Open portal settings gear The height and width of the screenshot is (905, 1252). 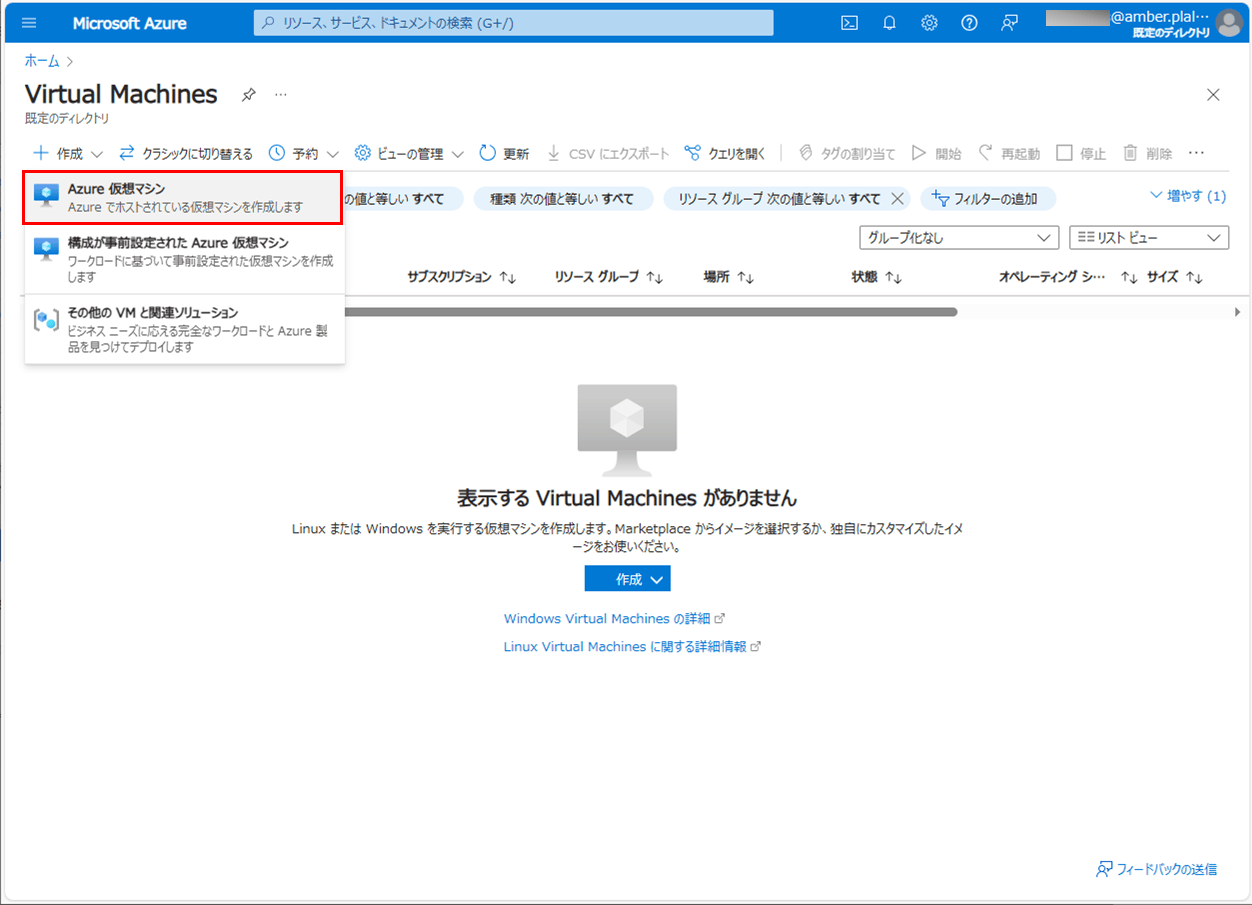click(x=929, y=23)
